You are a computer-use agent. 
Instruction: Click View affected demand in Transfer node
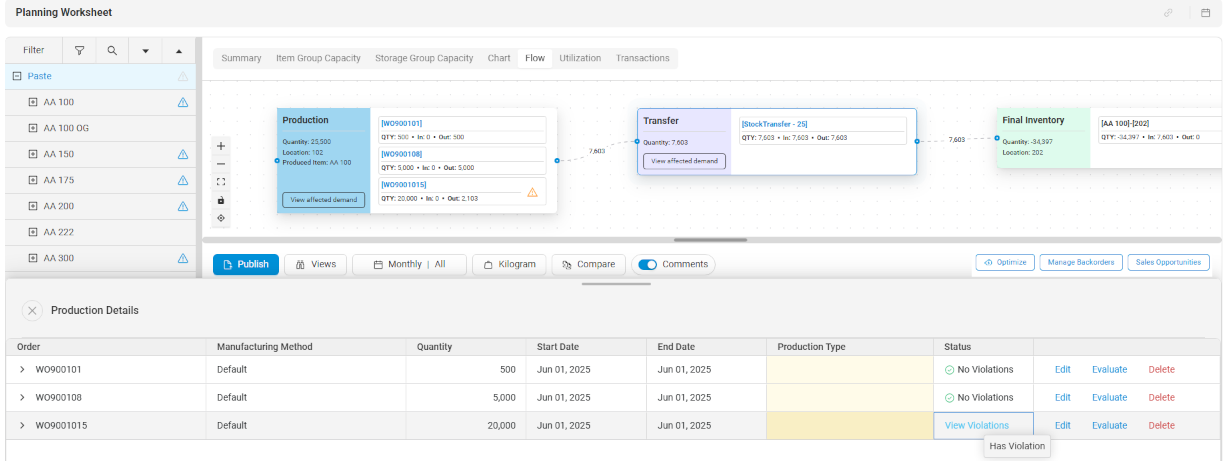coord(684,160)
